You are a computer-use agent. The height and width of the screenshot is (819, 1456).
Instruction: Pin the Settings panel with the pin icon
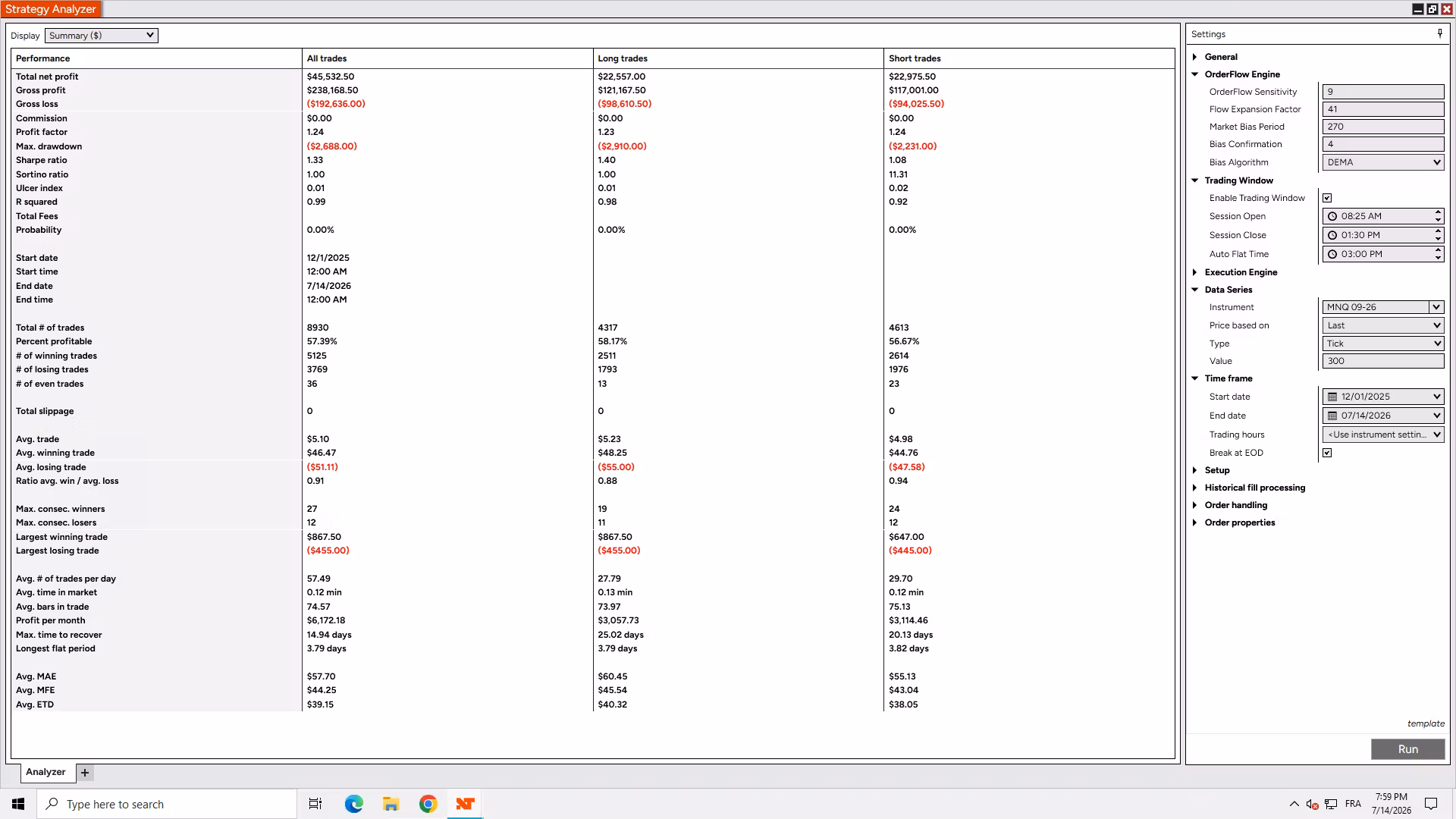pyautogui.click(x=1439, y=33)
